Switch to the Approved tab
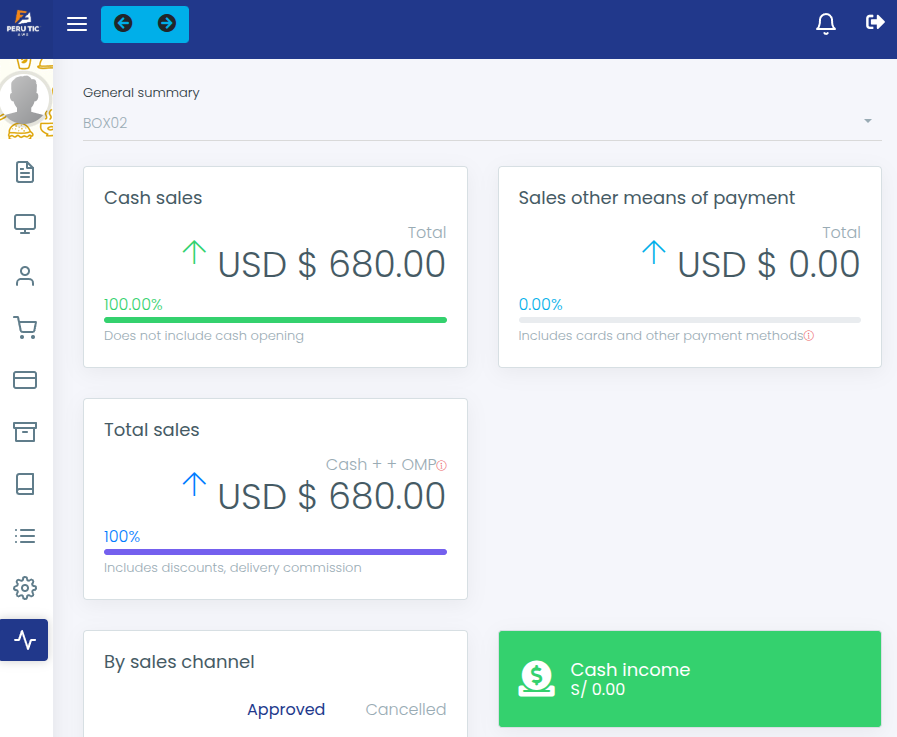The width and height of the screenshot is (897, 737). click(286, 709)
